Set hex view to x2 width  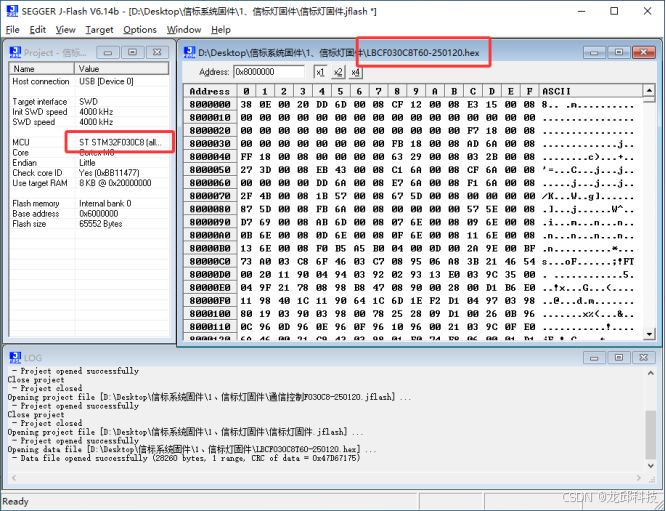[x=338, y=72]
